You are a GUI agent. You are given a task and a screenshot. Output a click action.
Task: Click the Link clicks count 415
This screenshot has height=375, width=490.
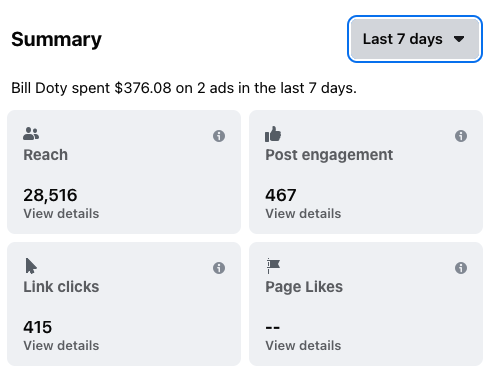38,327
